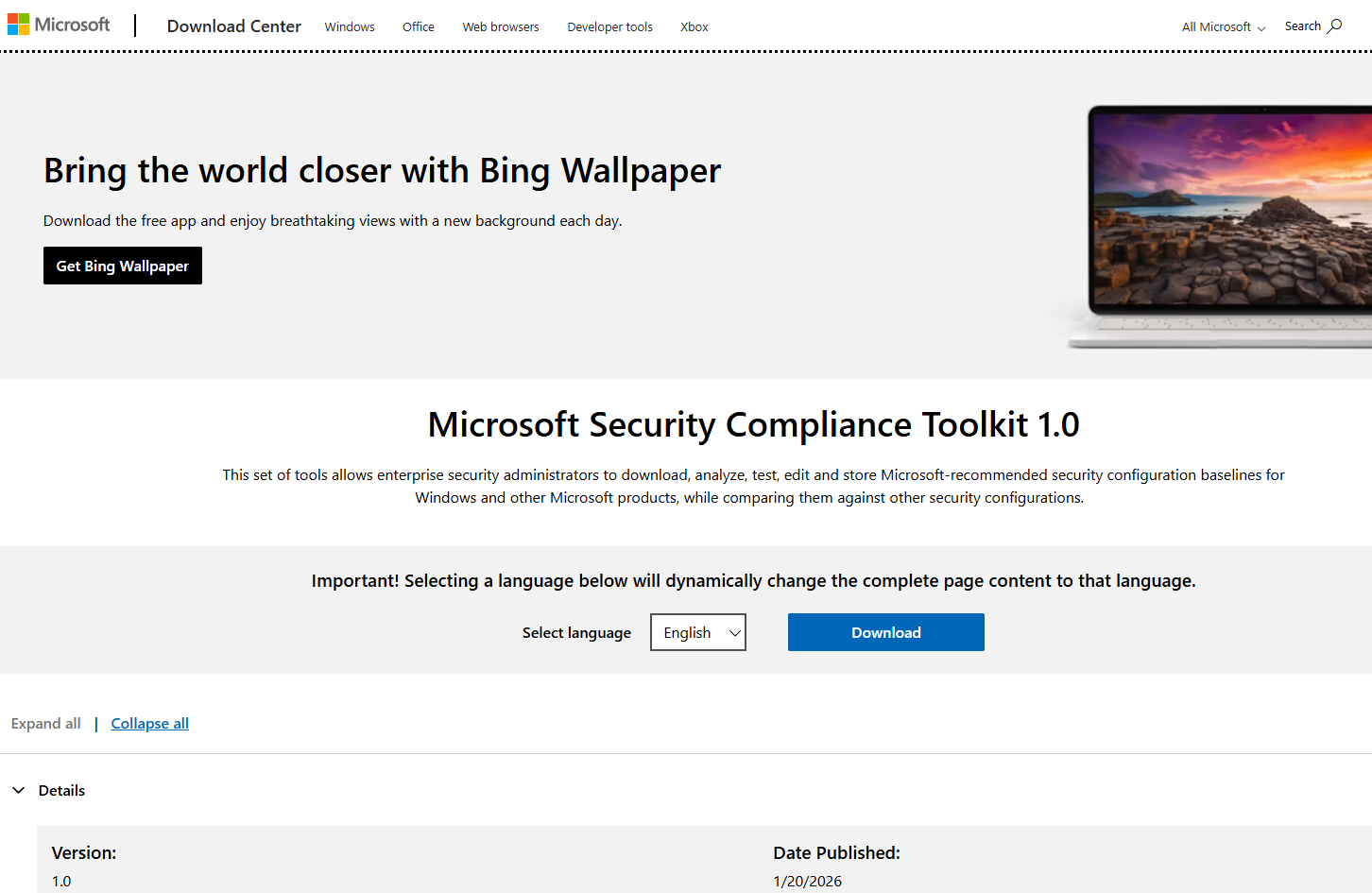Click the Expand all link
The height and width of the screenshot is (893, 1372).
tap(45, 723)
